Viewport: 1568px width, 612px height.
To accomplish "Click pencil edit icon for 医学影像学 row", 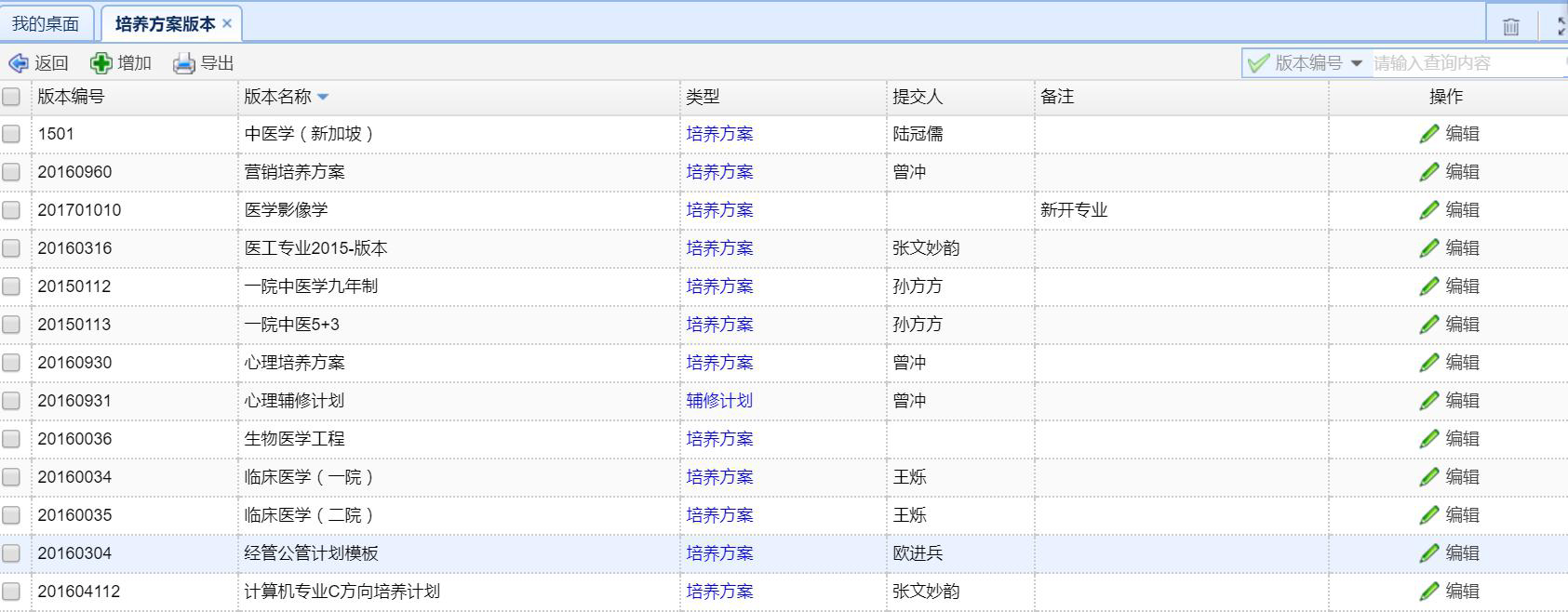I will 1429,210.
